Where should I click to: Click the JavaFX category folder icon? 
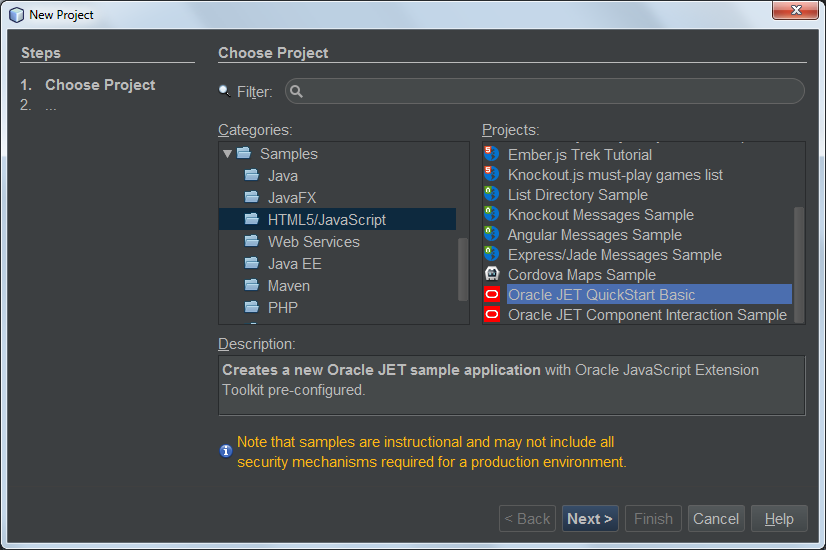tap(252, 198)
